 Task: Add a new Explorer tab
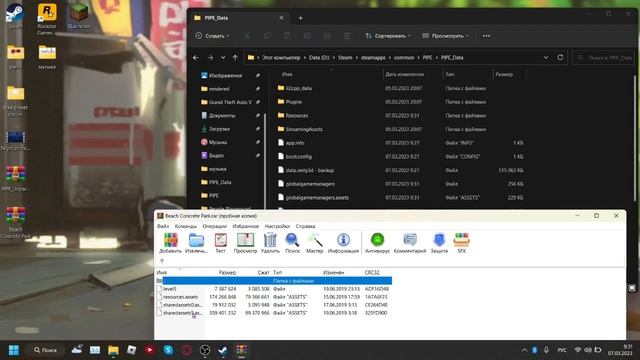[300, 18]
